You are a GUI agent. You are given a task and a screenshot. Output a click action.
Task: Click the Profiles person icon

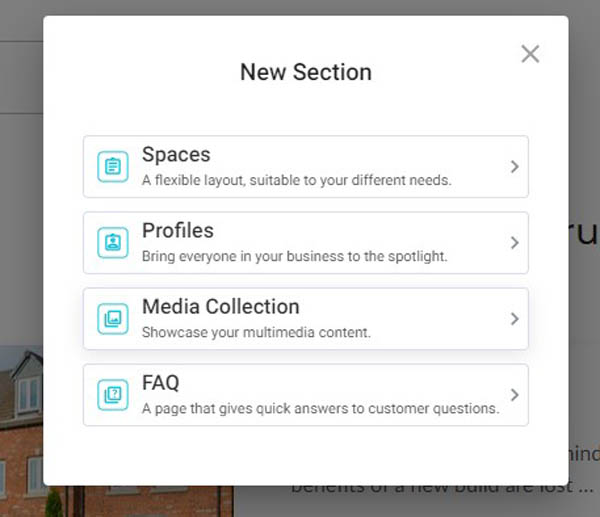tap(113, 243)
